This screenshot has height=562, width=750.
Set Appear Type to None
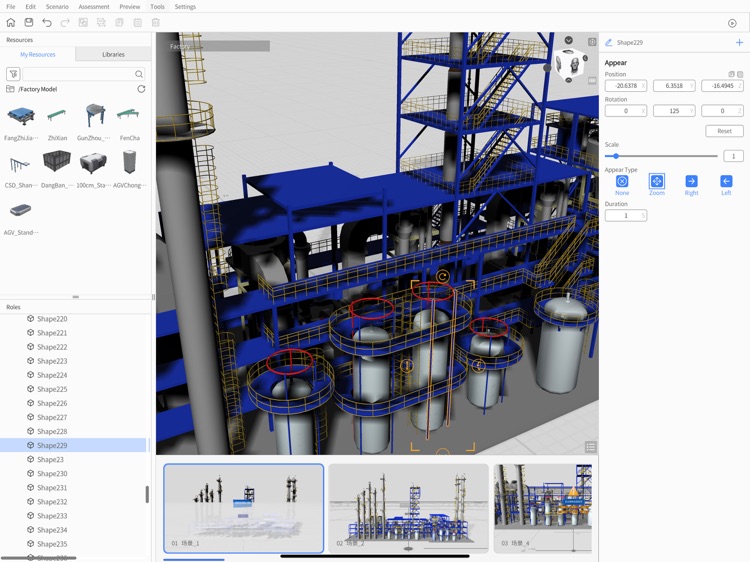pos(622,181)
